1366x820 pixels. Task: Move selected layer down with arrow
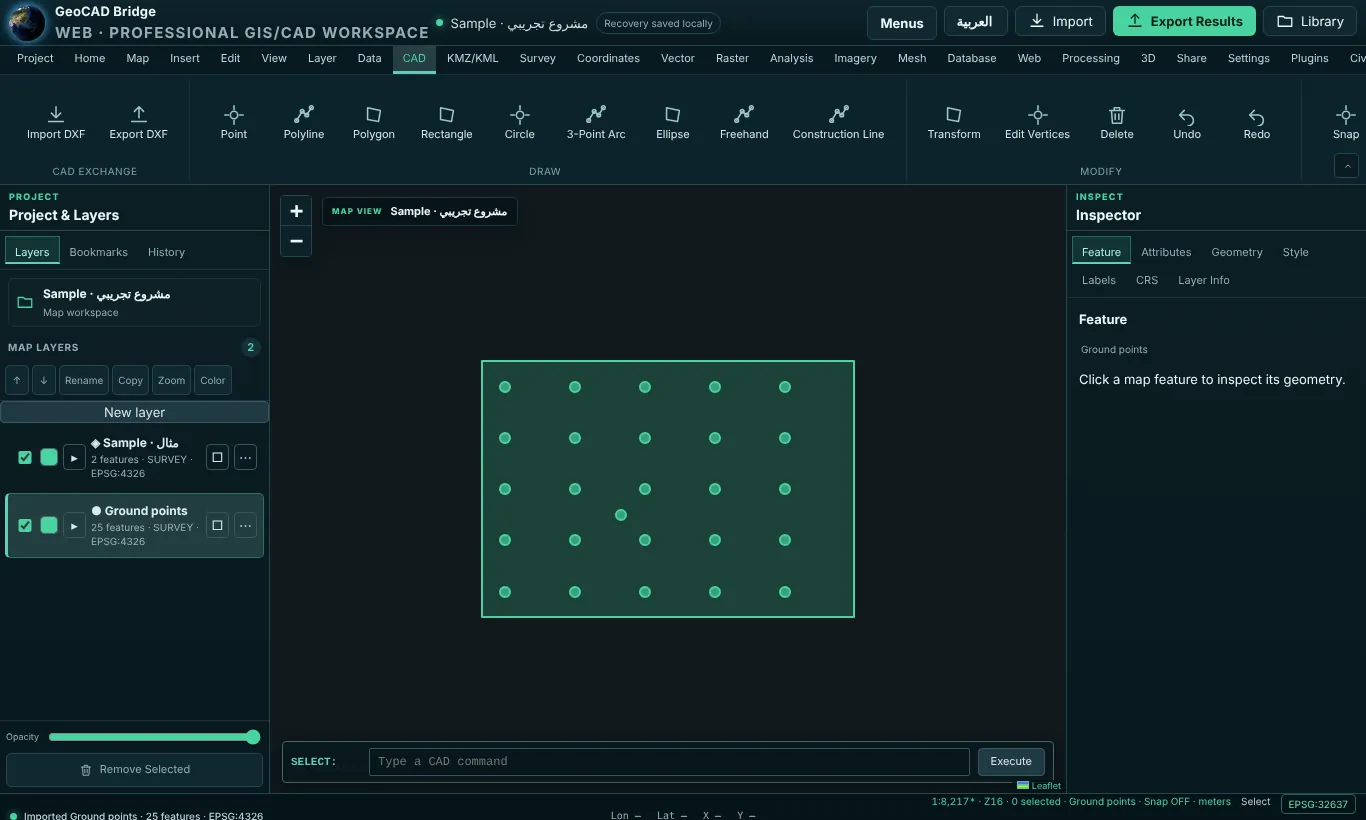pos(44,380)
